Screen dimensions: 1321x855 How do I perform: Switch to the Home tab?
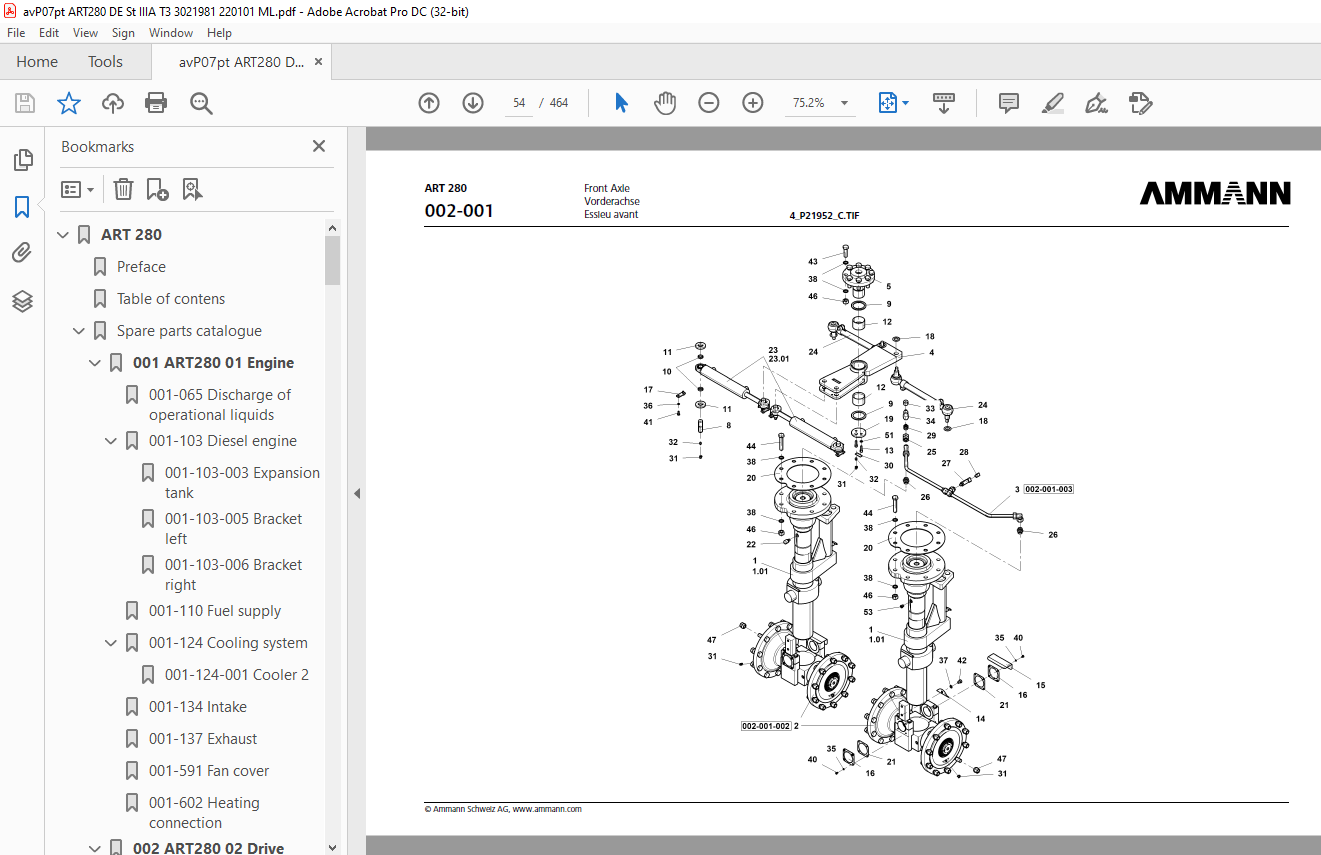click(x=37, y=62)
